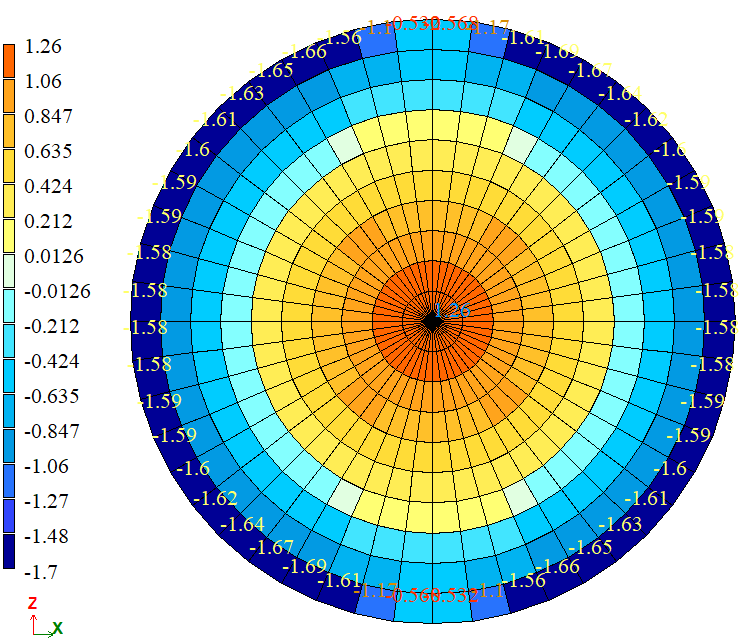Select the legend swatch between -1.06 and -1.27
The height and width of the screenshot is (642, 753).
[9, 483]
